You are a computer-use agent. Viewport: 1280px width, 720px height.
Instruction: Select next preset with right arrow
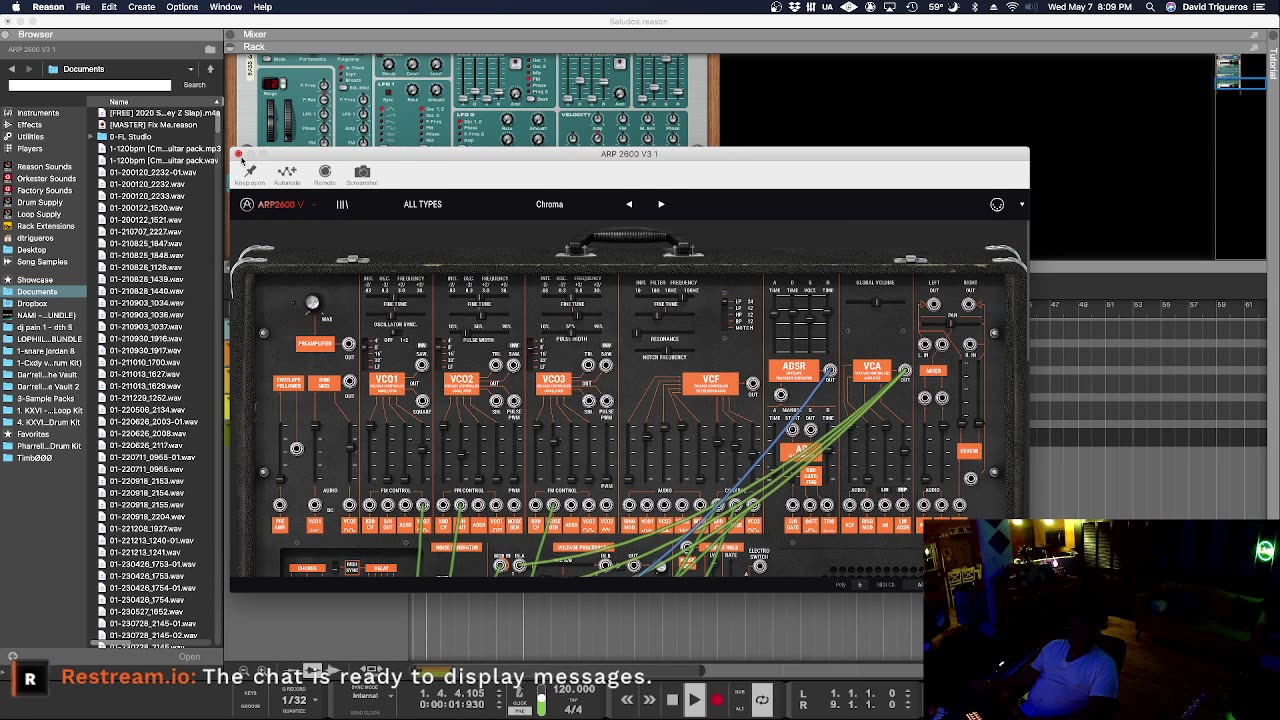coord(661,204)
